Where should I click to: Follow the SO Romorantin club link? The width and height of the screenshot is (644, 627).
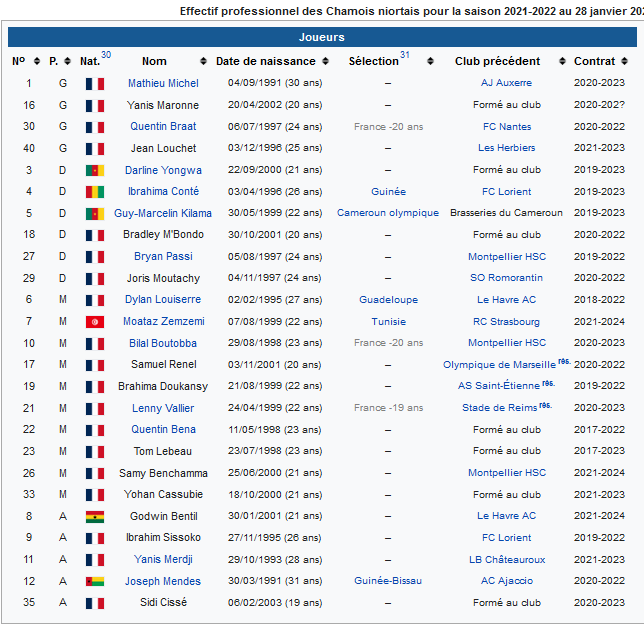(506, 278)
